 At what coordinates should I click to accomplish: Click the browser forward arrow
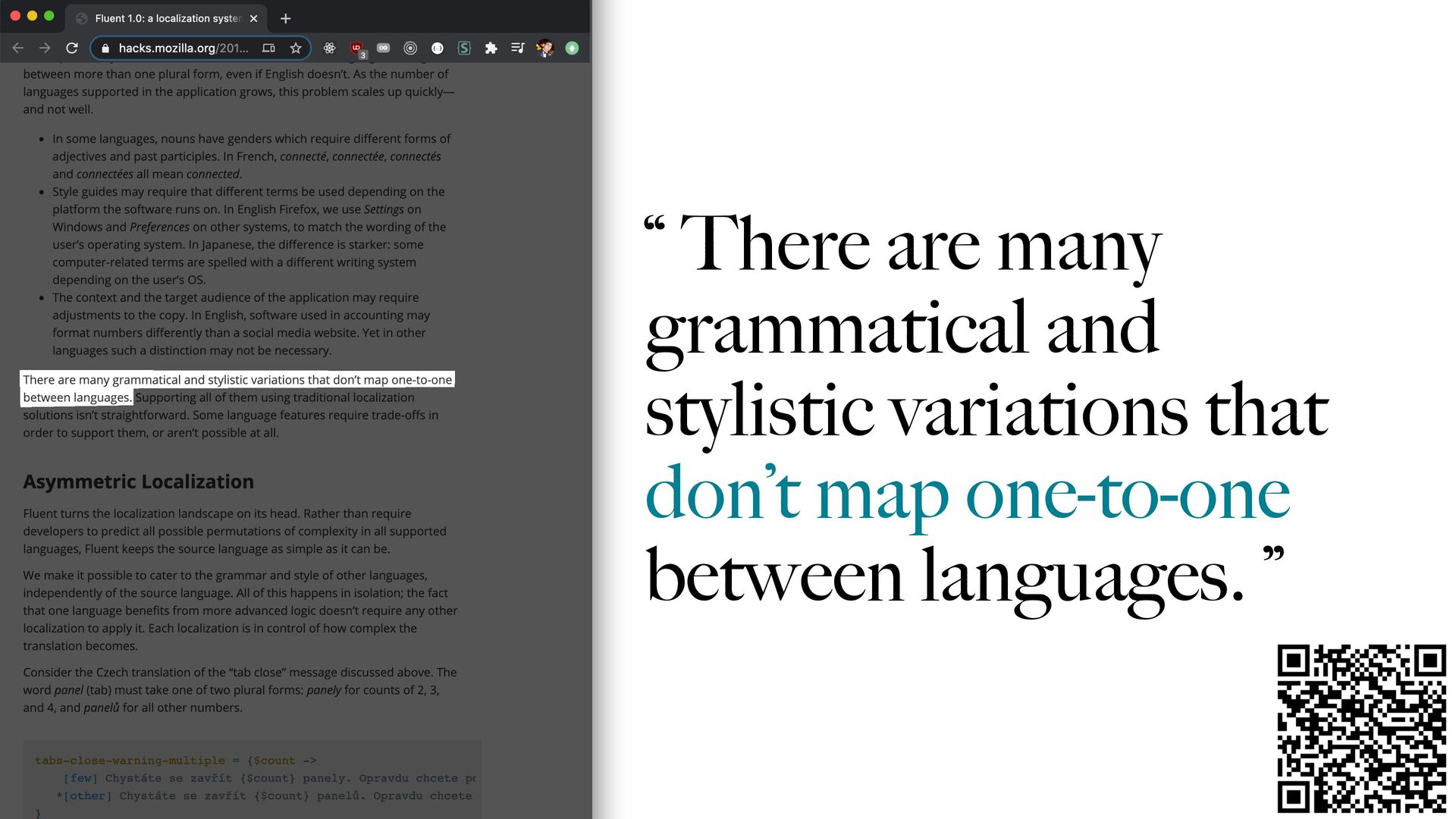tap(45, 48)
